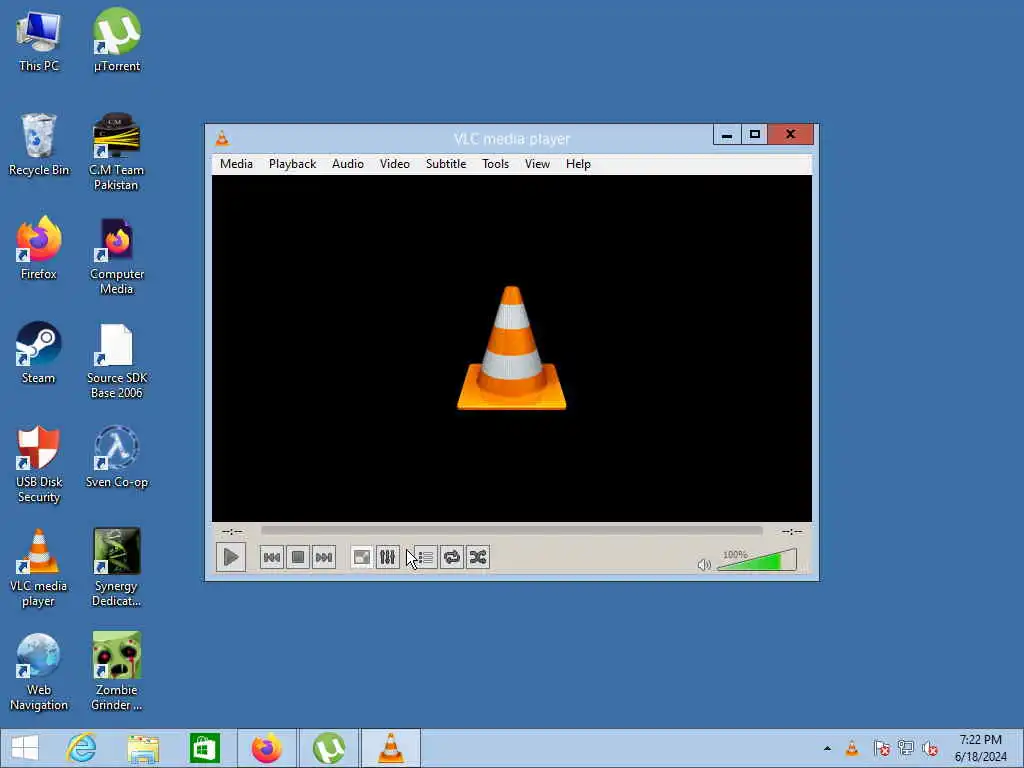
Task: Select the Firefox desktop shortcut
Action: (x=39, y=249)
